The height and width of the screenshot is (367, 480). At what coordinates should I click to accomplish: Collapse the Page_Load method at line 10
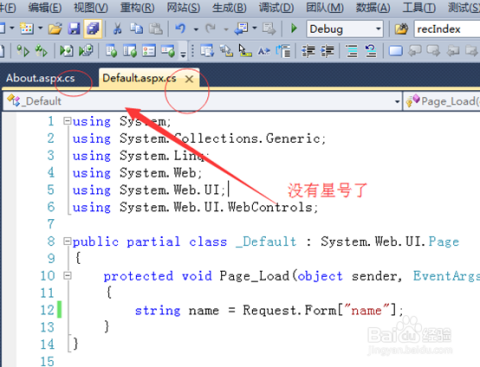[x=67, y=275]
